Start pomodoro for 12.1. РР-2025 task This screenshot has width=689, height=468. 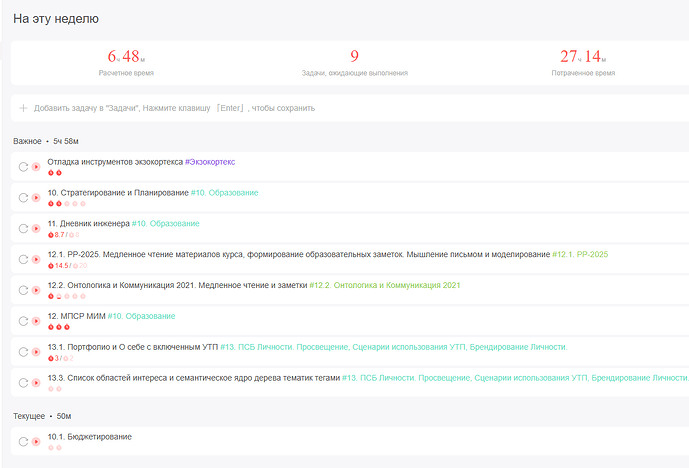(37, 260)
